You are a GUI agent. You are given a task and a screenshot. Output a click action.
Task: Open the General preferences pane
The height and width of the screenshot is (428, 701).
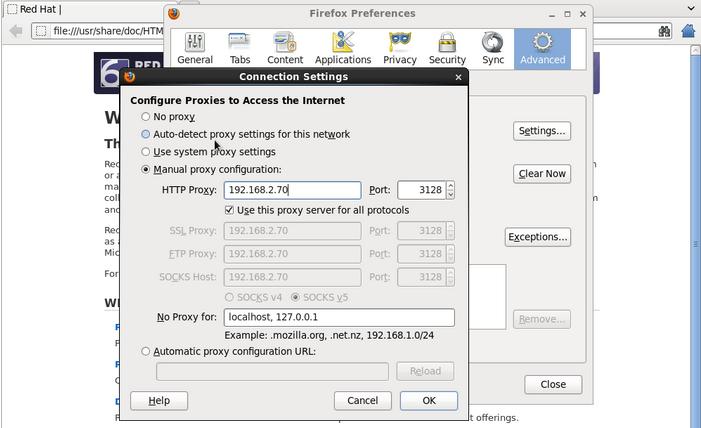click(195, 49)
